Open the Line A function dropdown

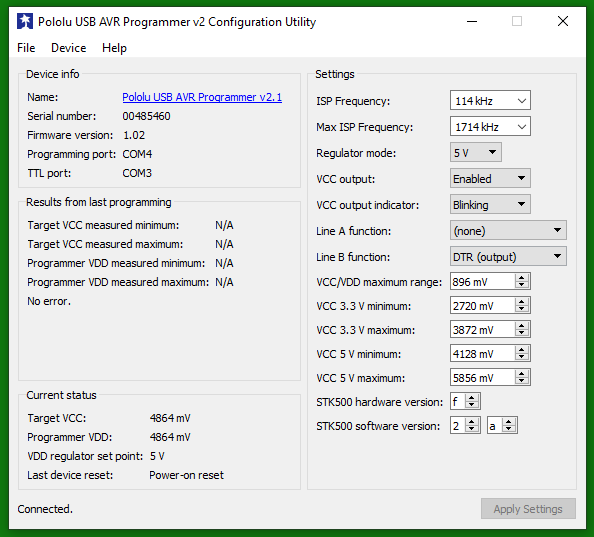pyautogui.click(x=508, y=231)
